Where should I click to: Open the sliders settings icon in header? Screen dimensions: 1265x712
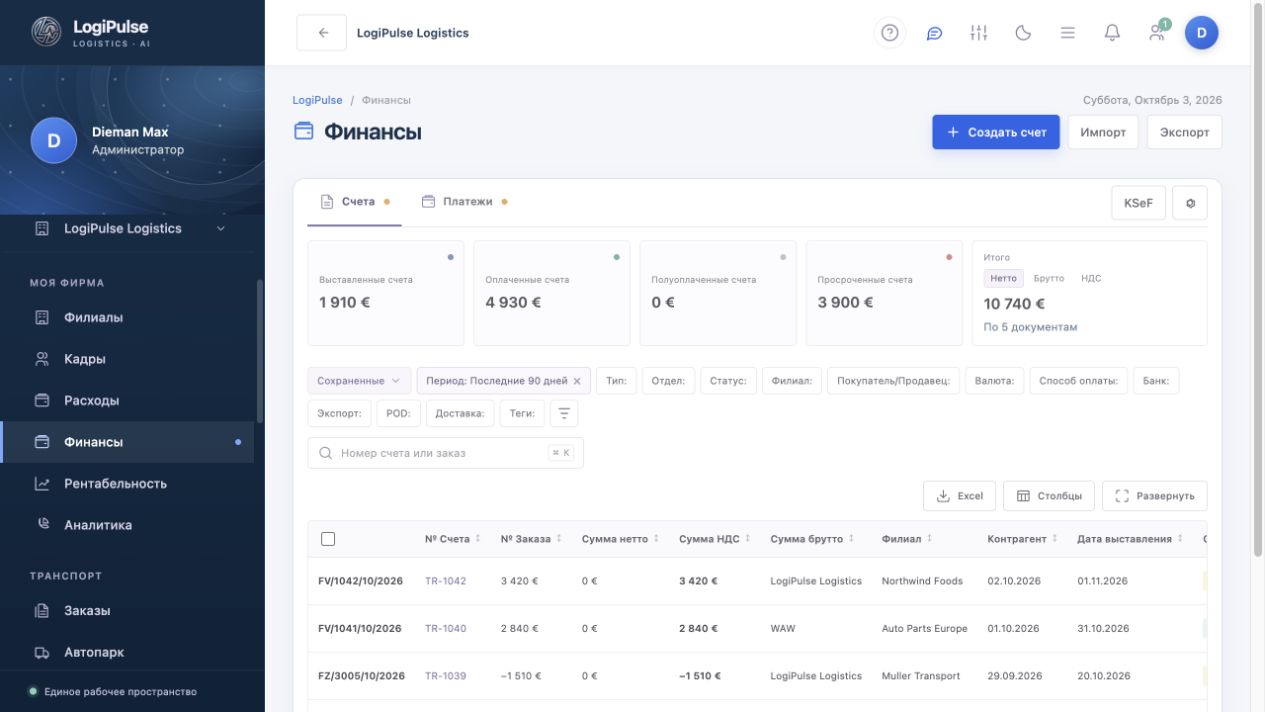[x=978, y=33]
